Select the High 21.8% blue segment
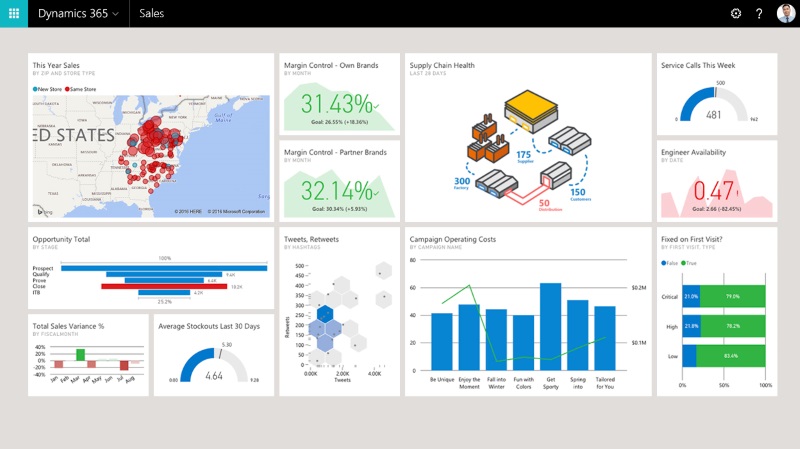Screen dimensions: 800x449 [x=691, y=326]
